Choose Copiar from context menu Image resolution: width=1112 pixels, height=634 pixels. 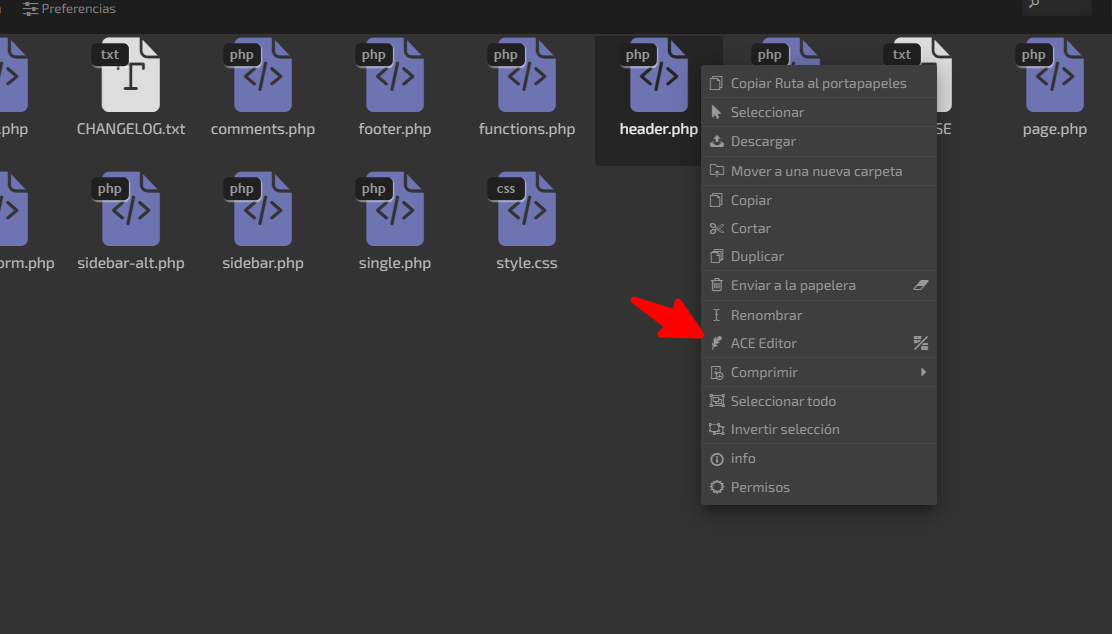click(818, 200)
